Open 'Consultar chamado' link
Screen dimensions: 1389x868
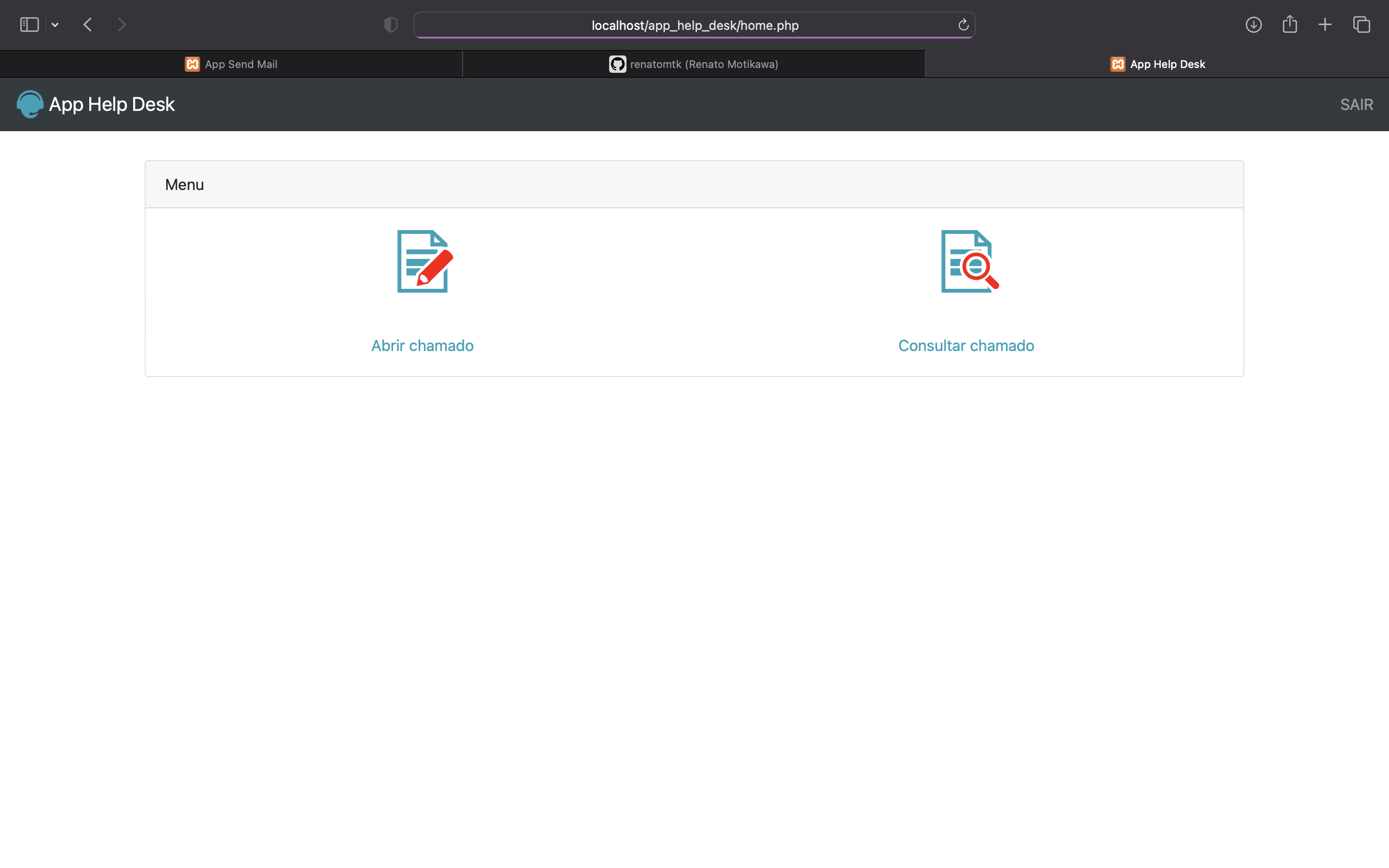(966, 345)
